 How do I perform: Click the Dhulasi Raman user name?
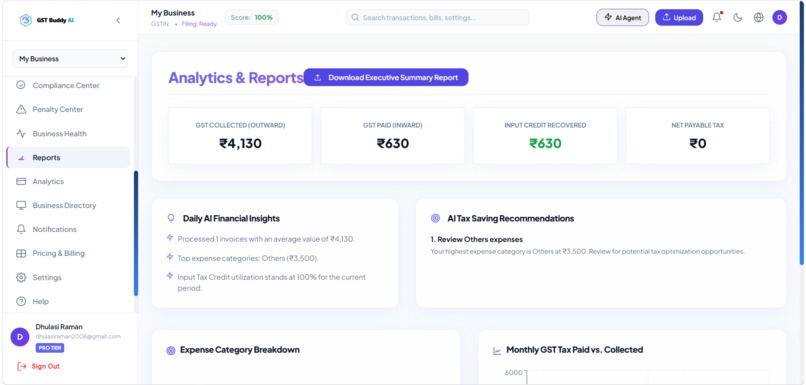coord(59,327)
